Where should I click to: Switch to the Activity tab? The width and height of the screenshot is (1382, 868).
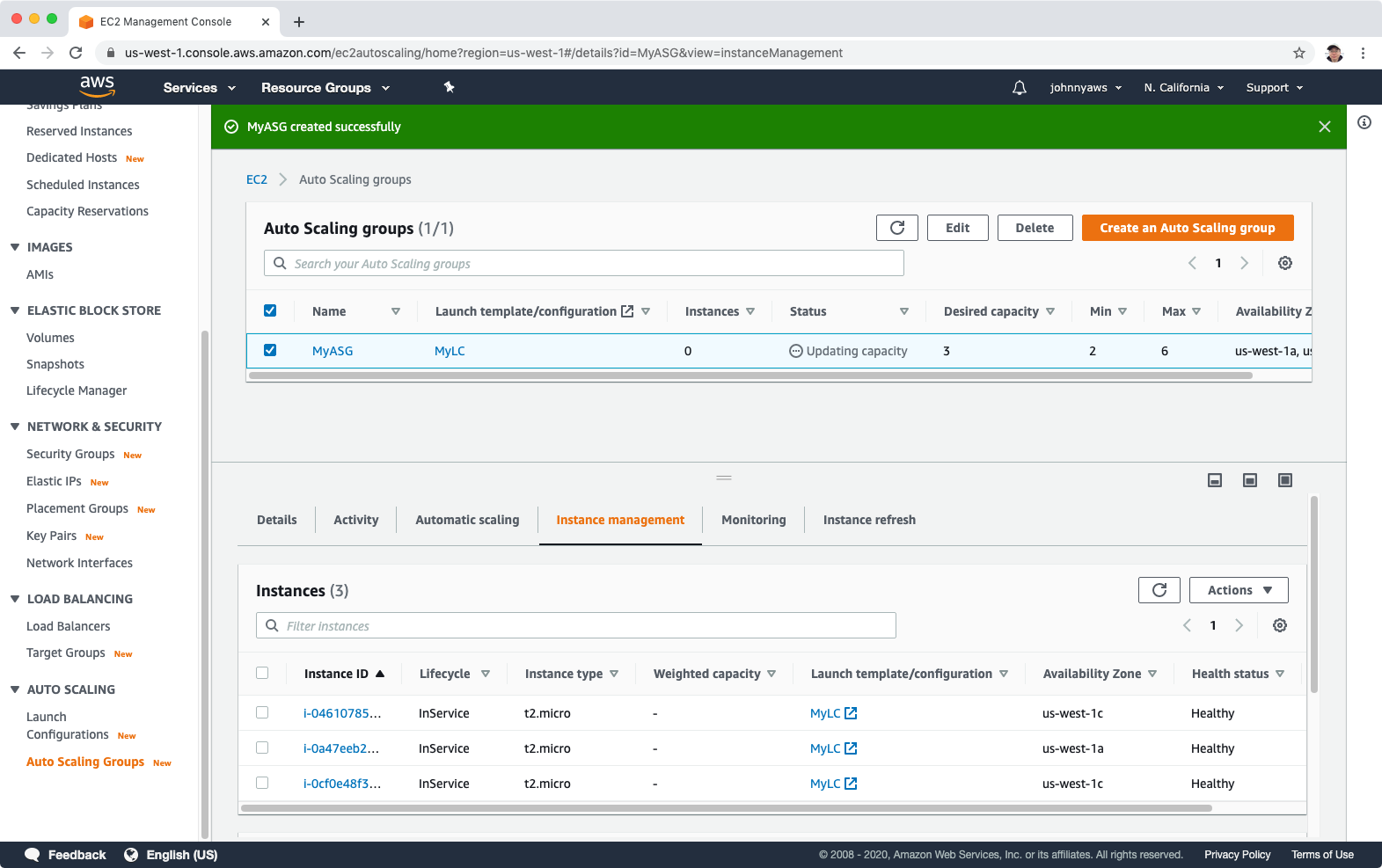pyautogui.click(x=356, y=520)
